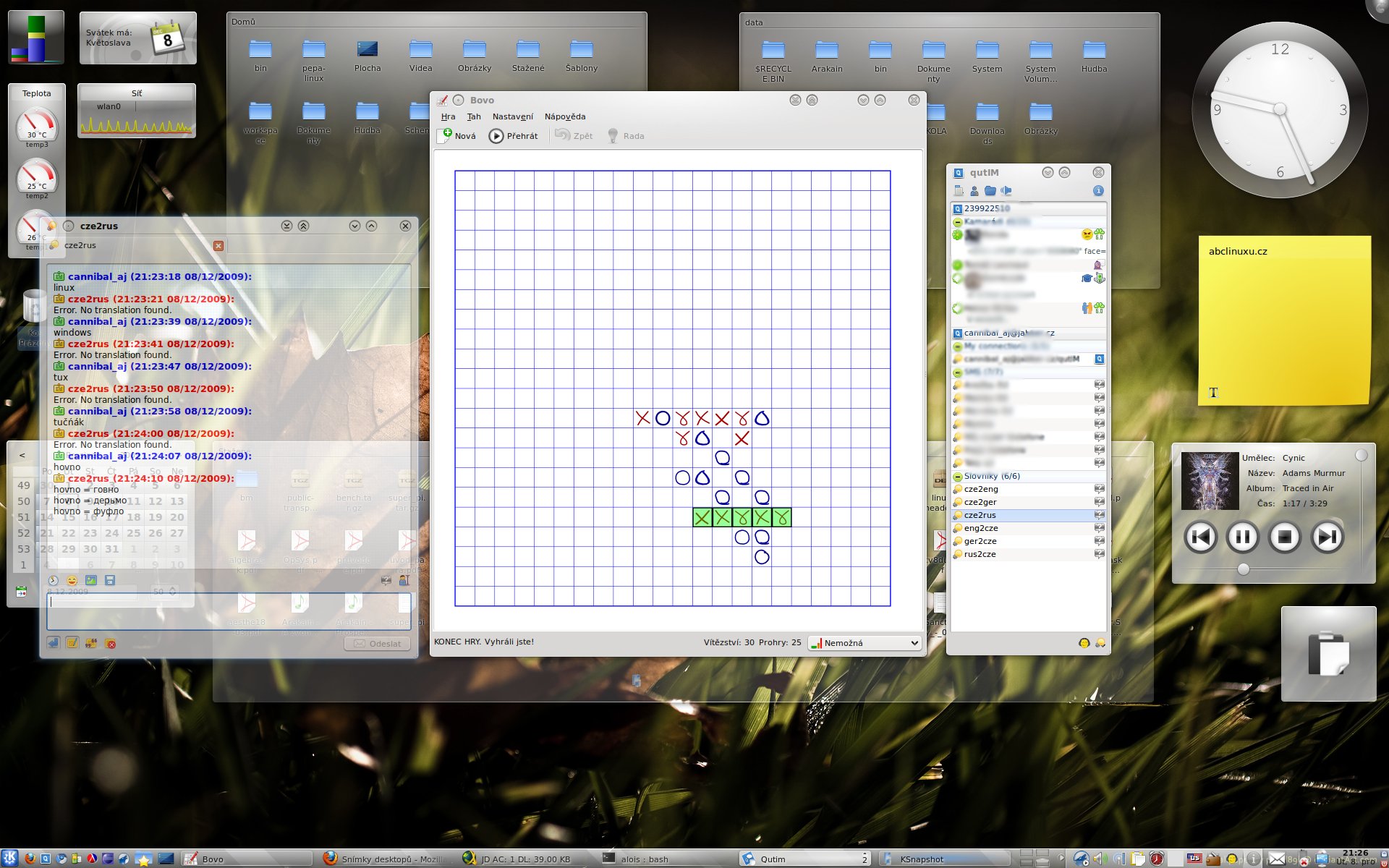
Task: Select the cze2eng contact in qutIM
Action: coord(1028,489)
